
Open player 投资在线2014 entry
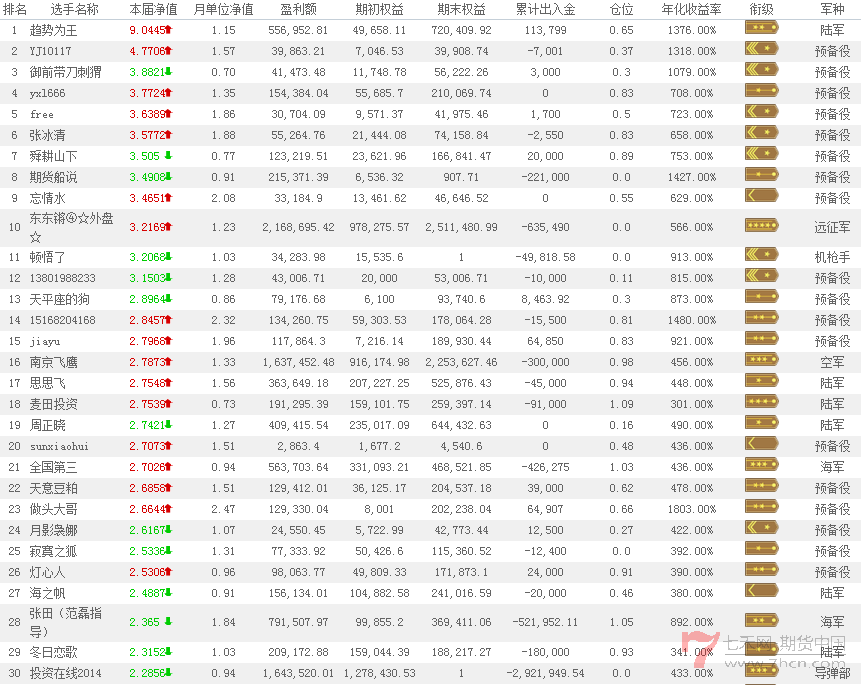click(x=65, y=673)
